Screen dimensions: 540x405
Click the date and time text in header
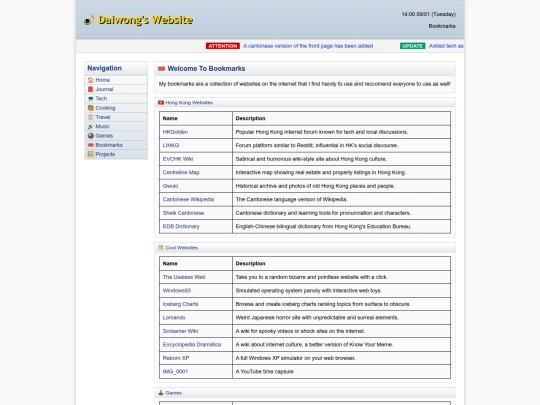pos(429,14)
